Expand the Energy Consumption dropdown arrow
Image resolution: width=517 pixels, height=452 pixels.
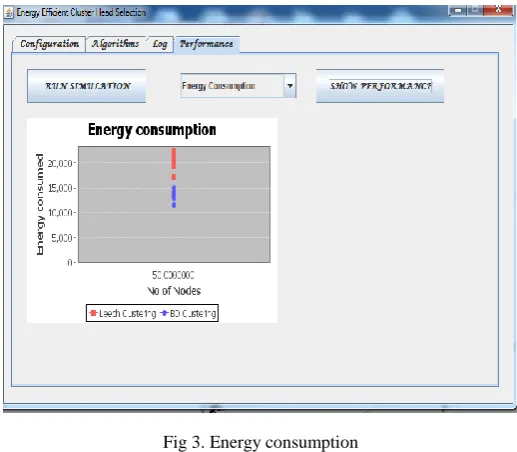click(x=290, y=86)
